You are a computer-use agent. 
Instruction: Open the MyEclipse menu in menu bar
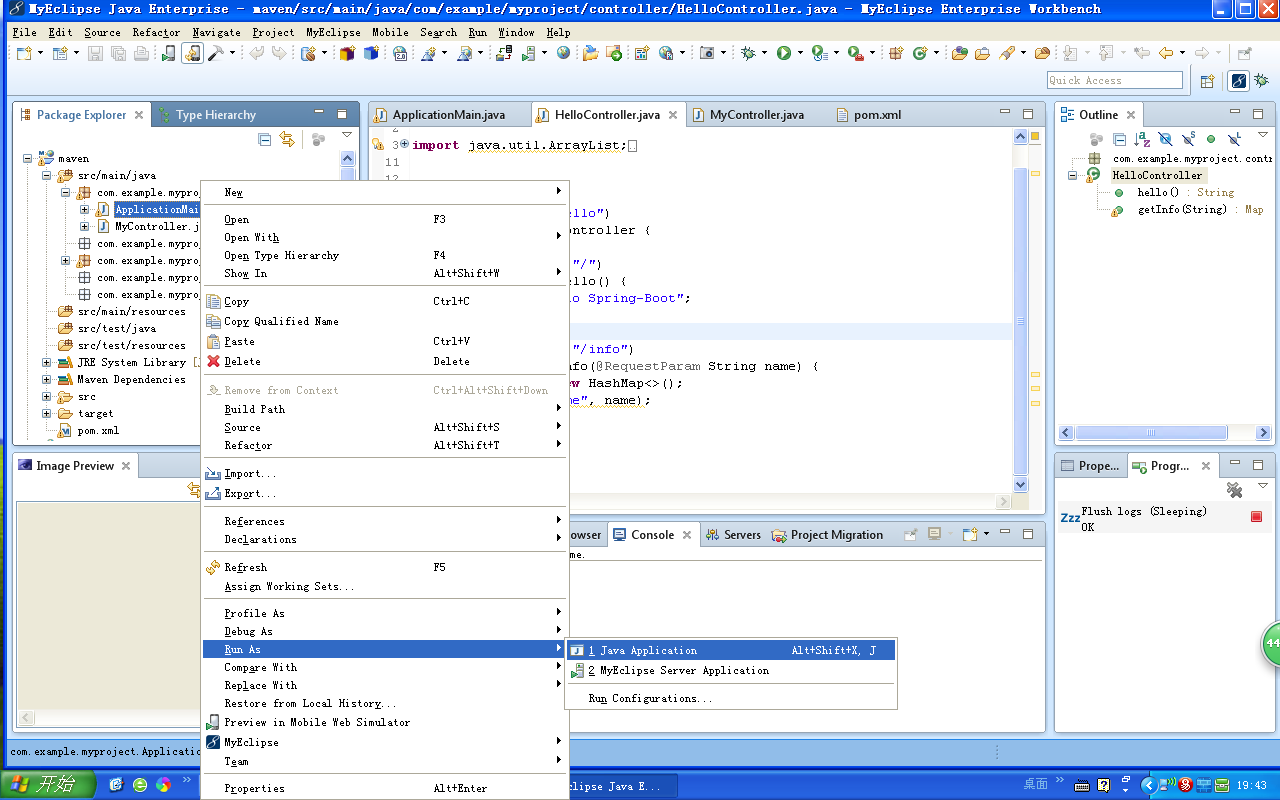333,32
